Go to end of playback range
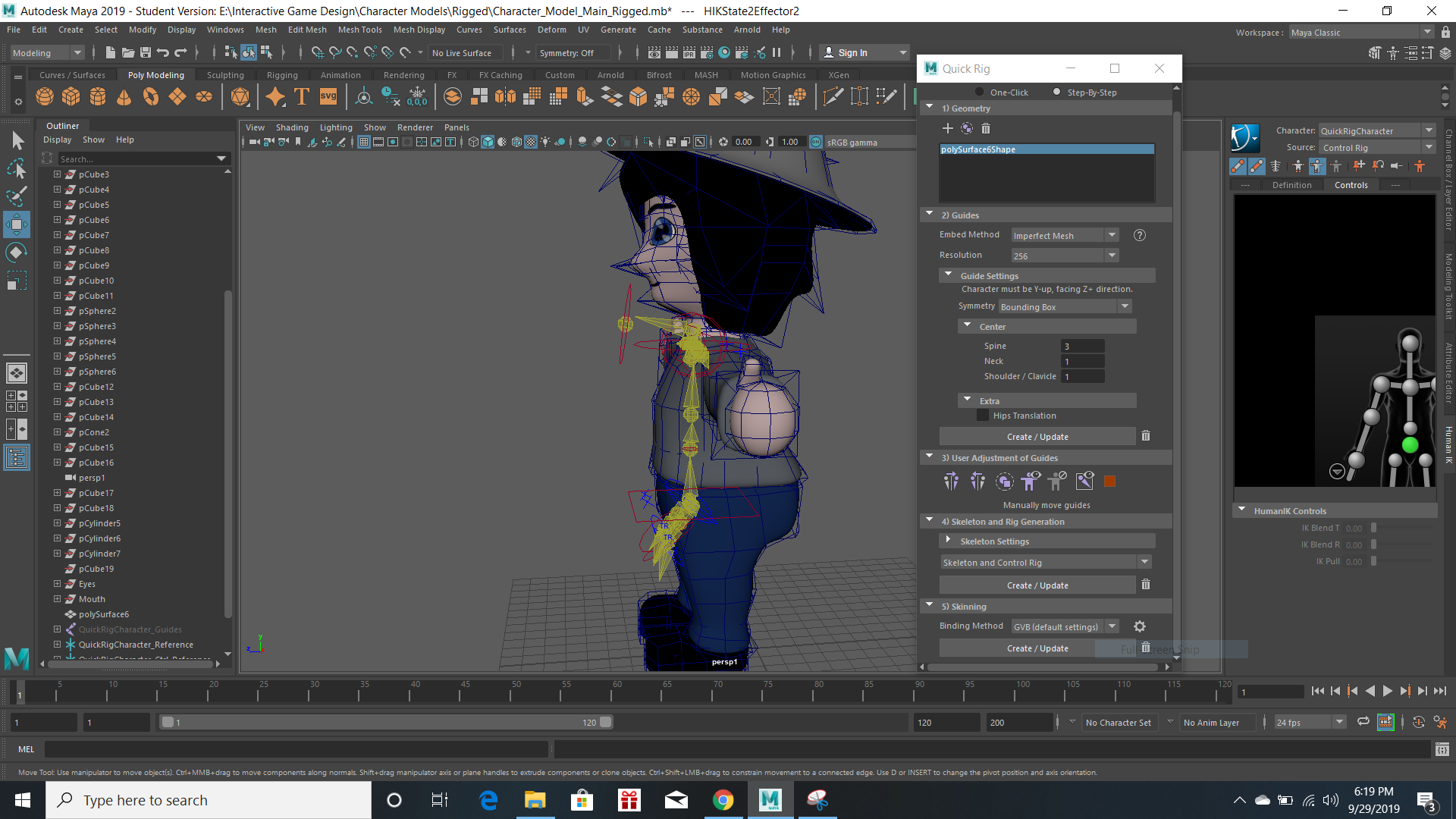 coord(1439,691)
